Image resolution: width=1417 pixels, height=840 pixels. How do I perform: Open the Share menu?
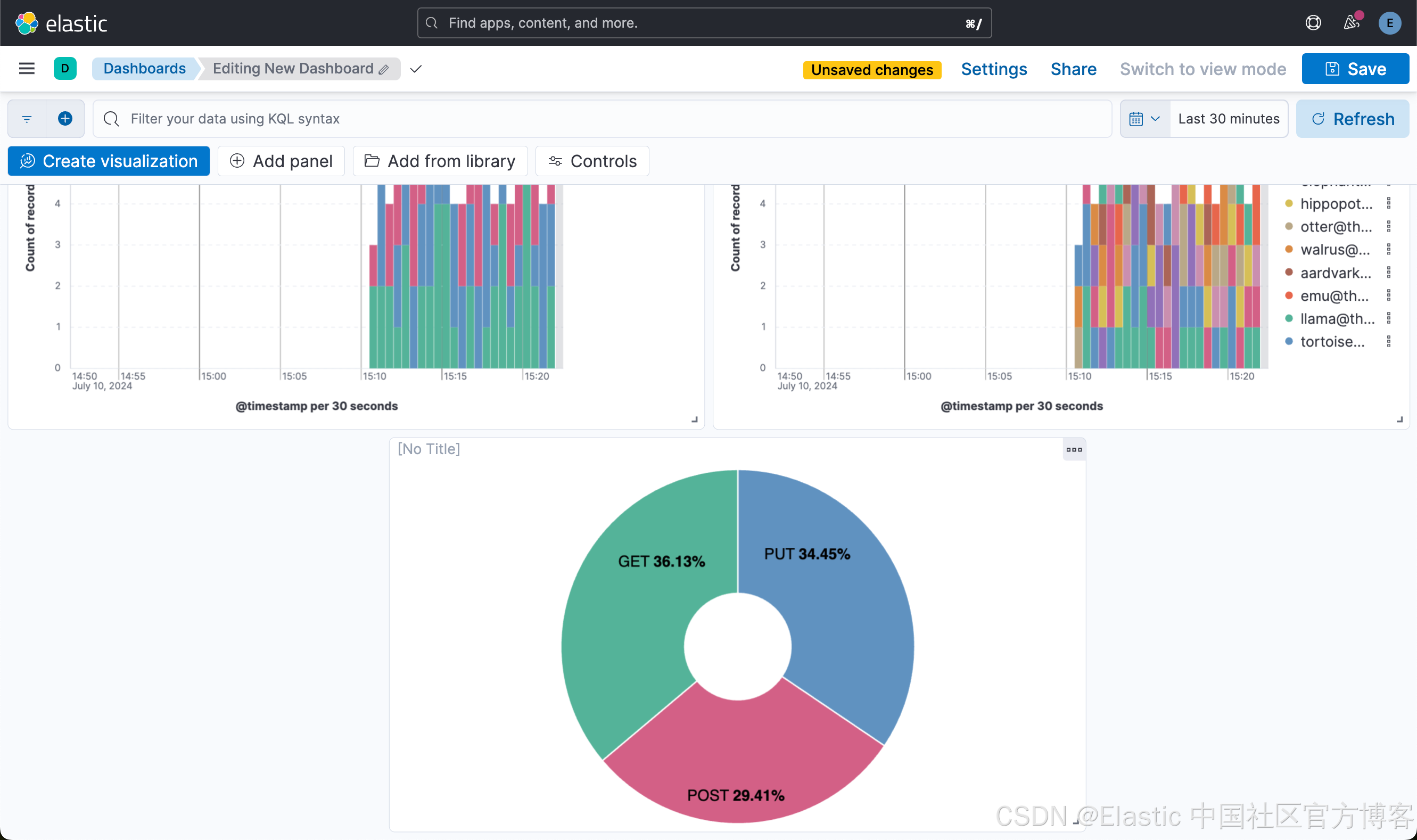coord(1073,69)
